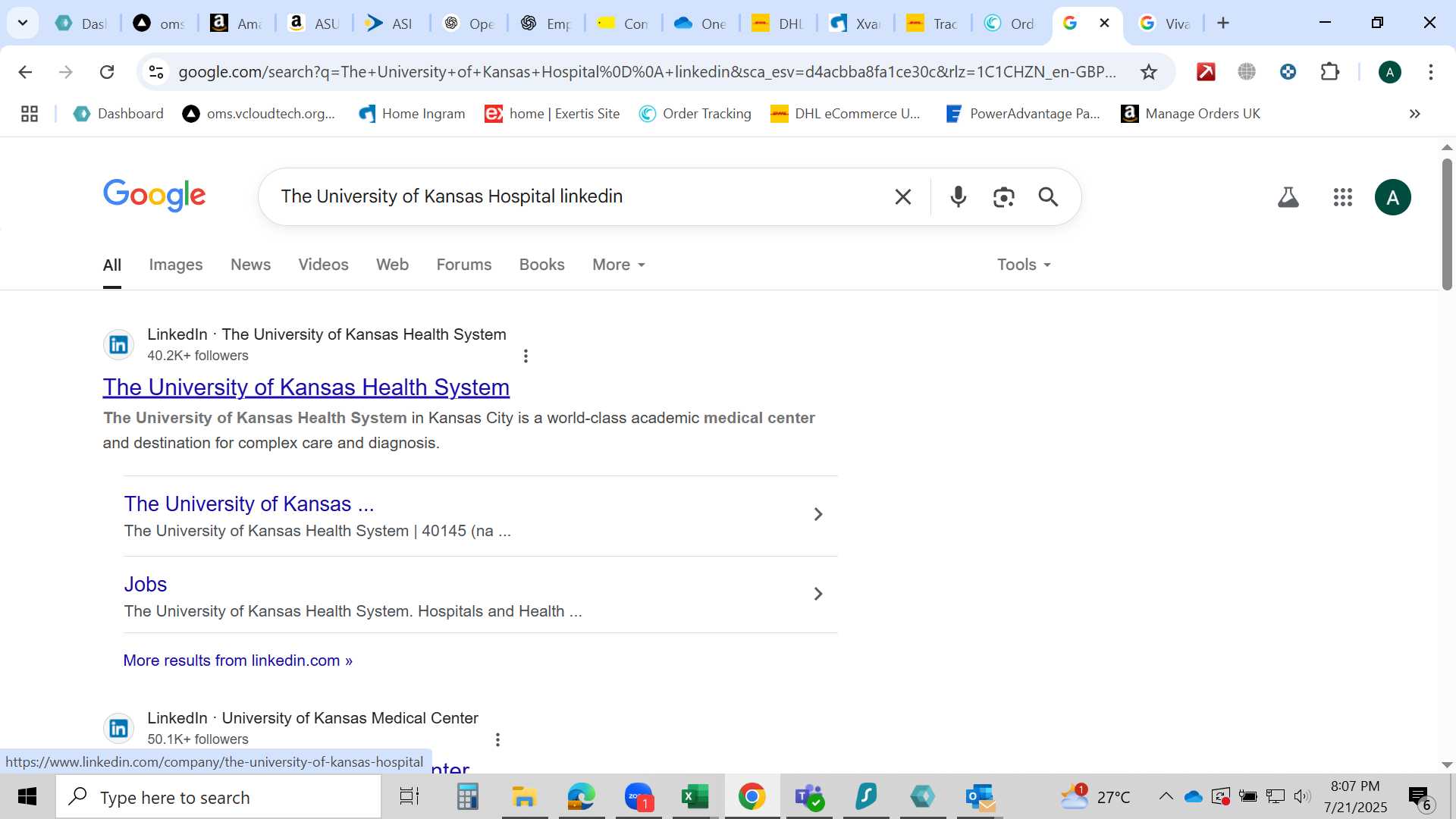Open Chrome extensions puzzle icon
This screenshot has width=1456, height=819.
click(1329, 72)
